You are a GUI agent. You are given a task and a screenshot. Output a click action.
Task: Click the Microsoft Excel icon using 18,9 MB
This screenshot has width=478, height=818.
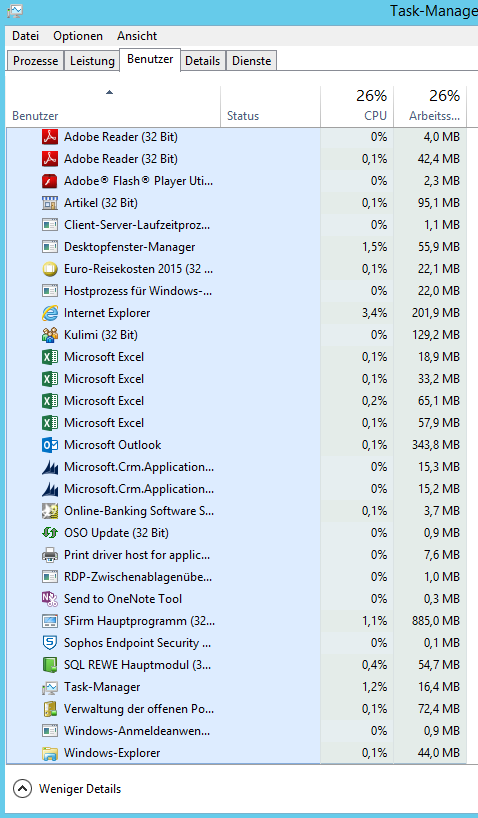50,357
